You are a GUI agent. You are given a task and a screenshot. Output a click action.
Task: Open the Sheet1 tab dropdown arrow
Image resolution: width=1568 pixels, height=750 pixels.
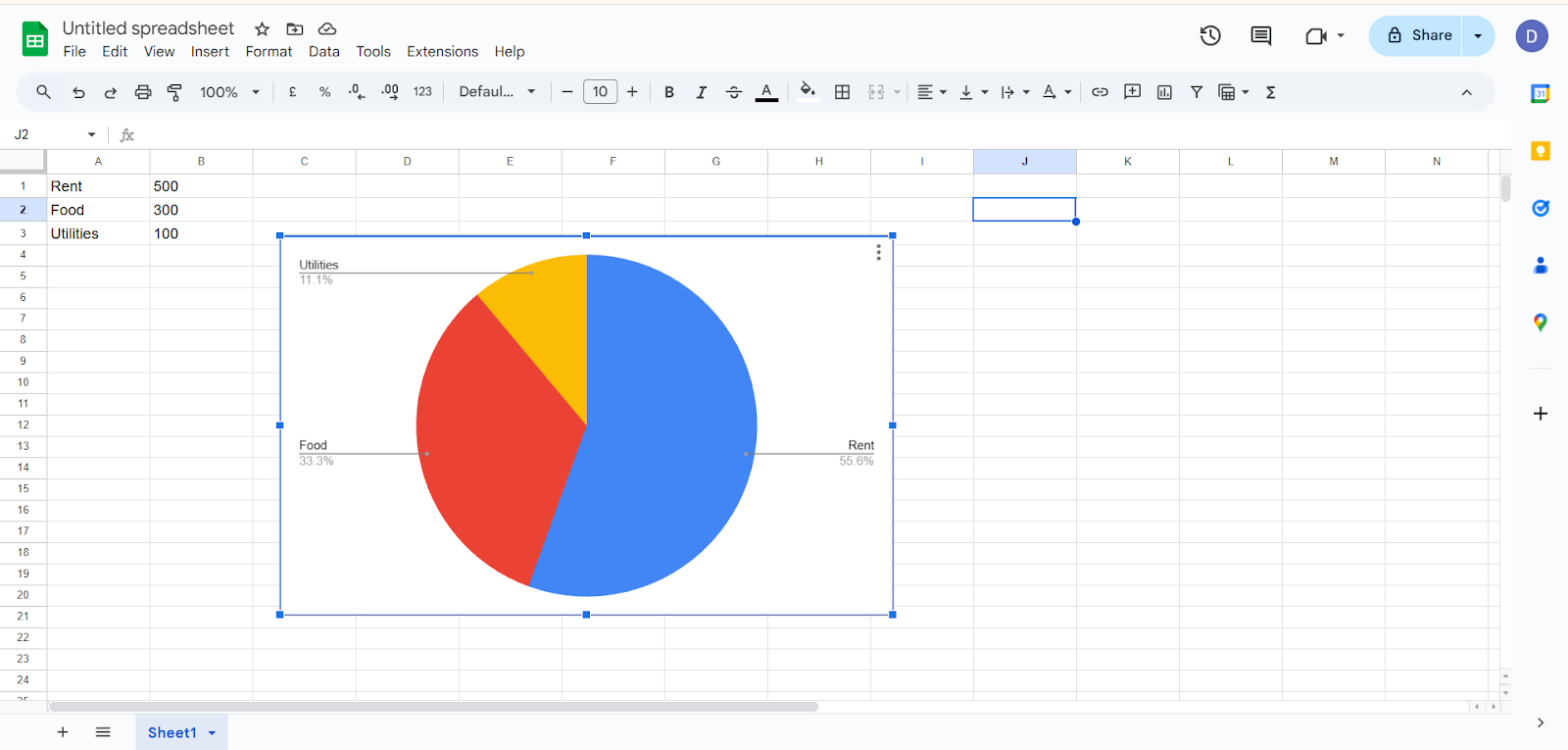point(212,733)
